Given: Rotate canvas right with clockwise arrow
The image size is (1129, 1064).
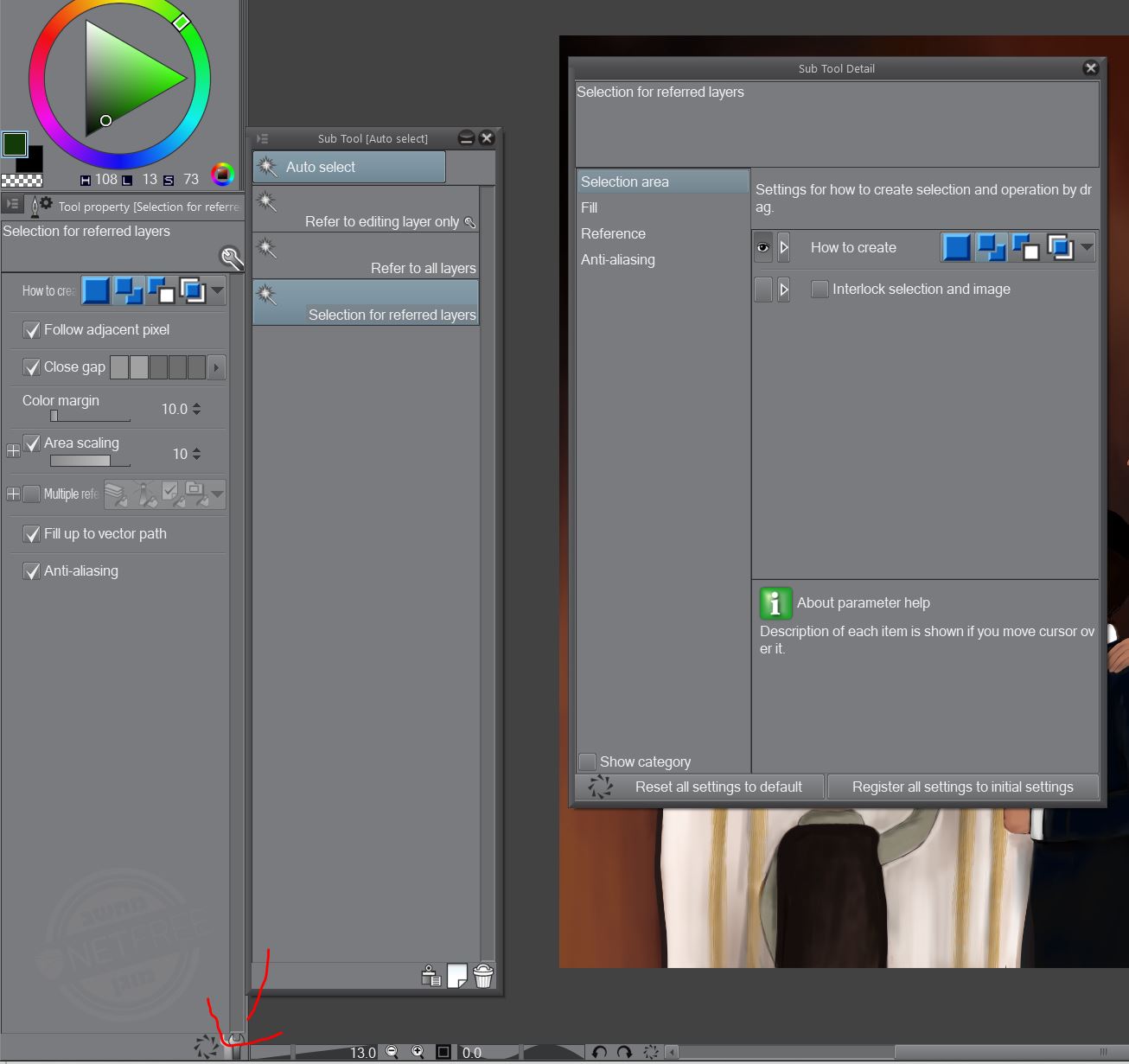Looking at the screenshot, I should [624, 1052].
